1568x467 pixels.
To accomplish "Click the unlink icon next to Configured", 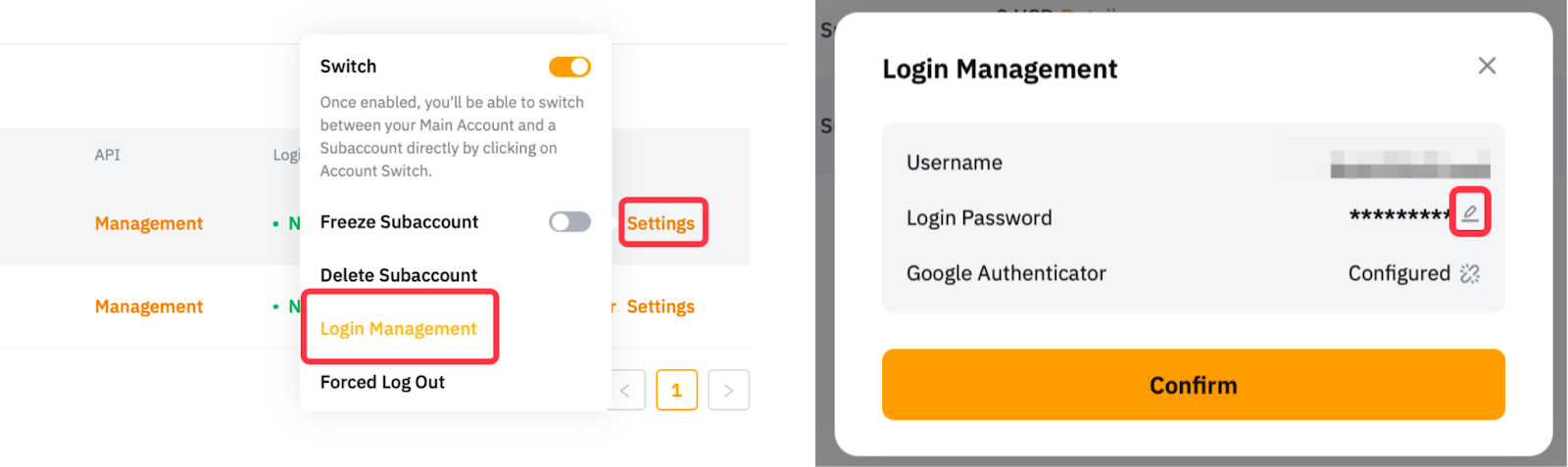I will click(1469, 274).
